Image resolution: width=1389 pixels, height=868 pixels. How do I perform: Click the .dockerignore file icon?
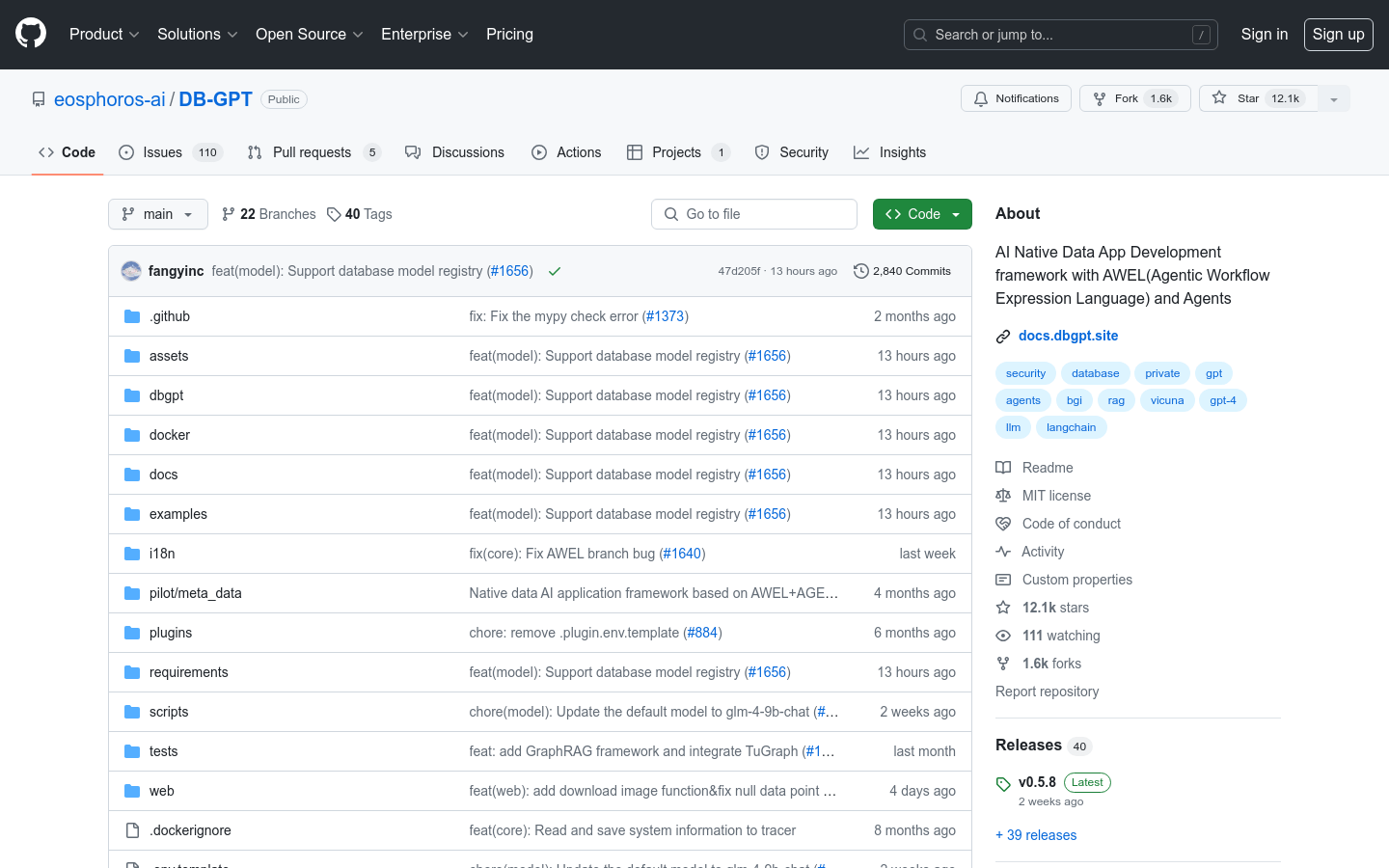132,830
